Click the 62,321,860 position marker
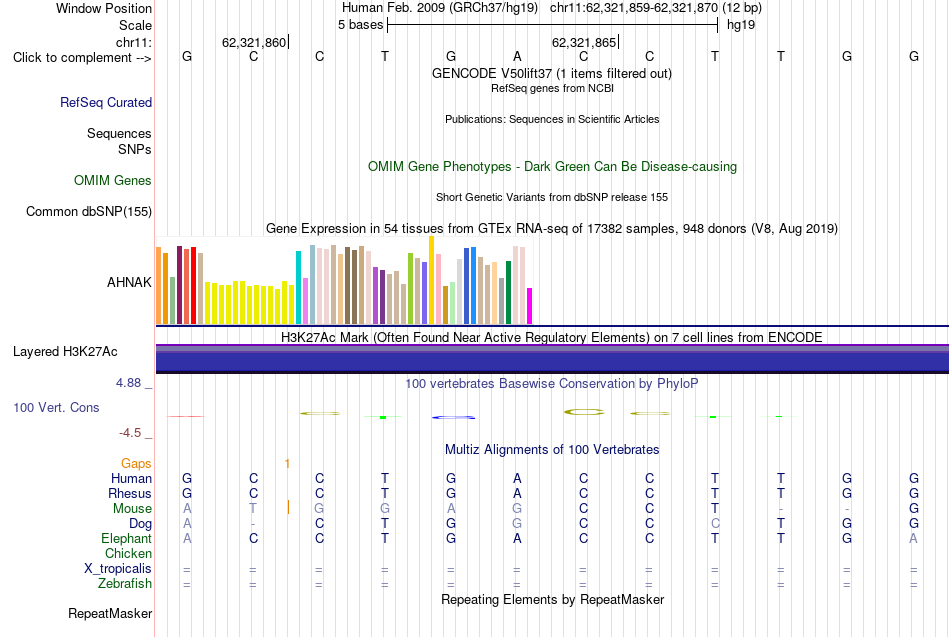The height and width of the screenshot is (637, 950). [x=255, y=42]
